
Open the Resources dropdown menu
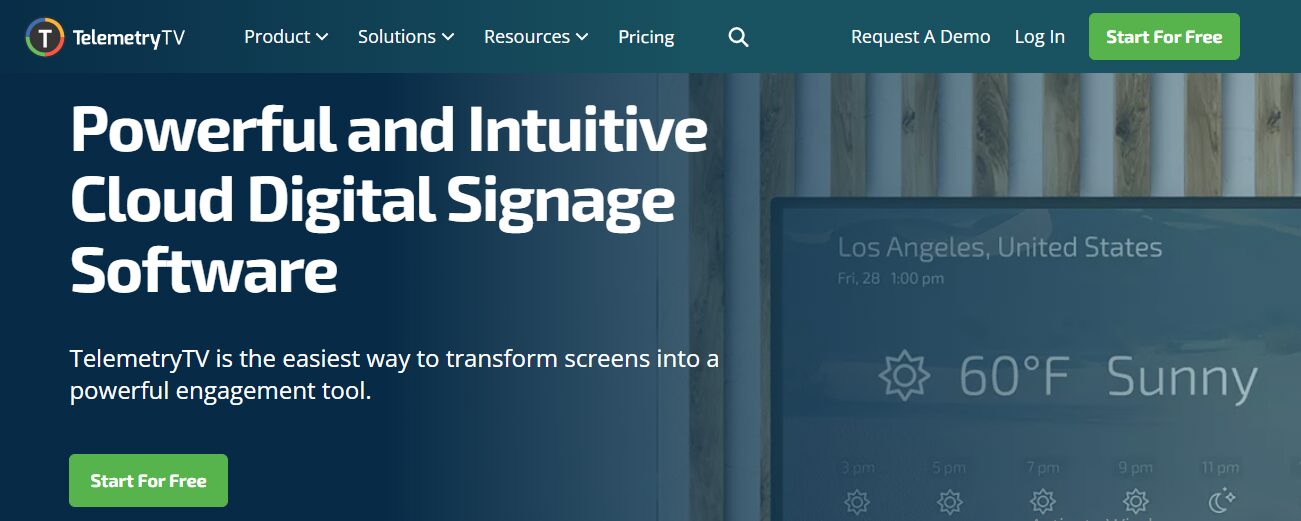tap(536, 37)
